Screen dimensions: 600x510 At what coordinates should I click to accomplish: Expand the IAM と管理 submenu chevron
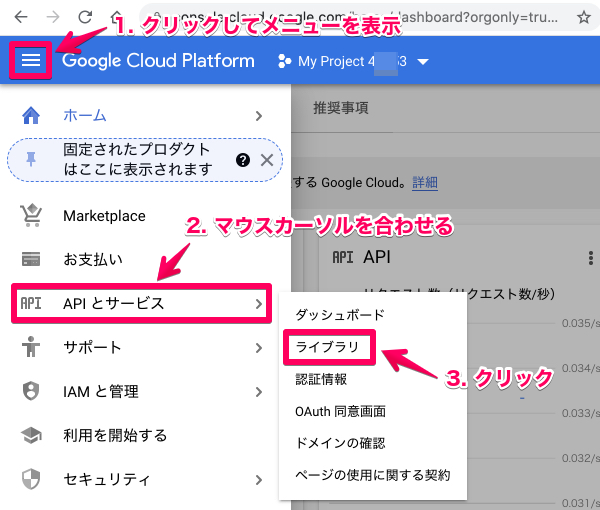click(259, 392)
